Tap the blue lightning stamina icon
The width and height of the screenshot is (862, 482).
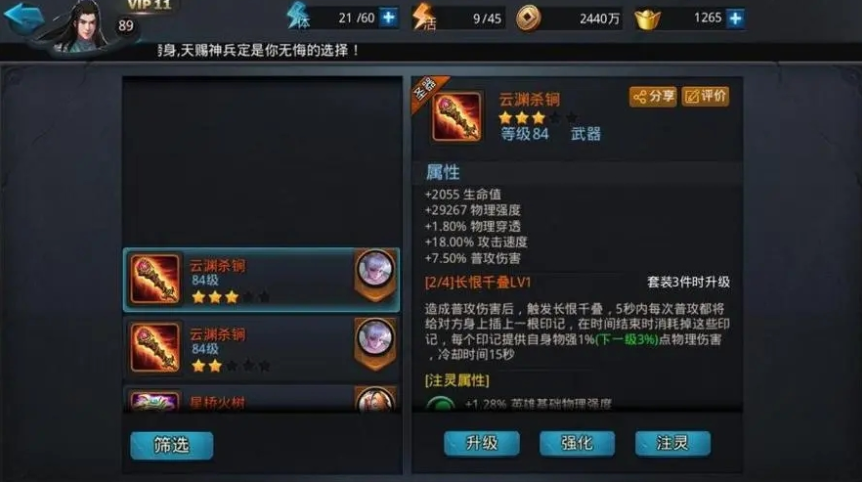[x=299, y=16]
